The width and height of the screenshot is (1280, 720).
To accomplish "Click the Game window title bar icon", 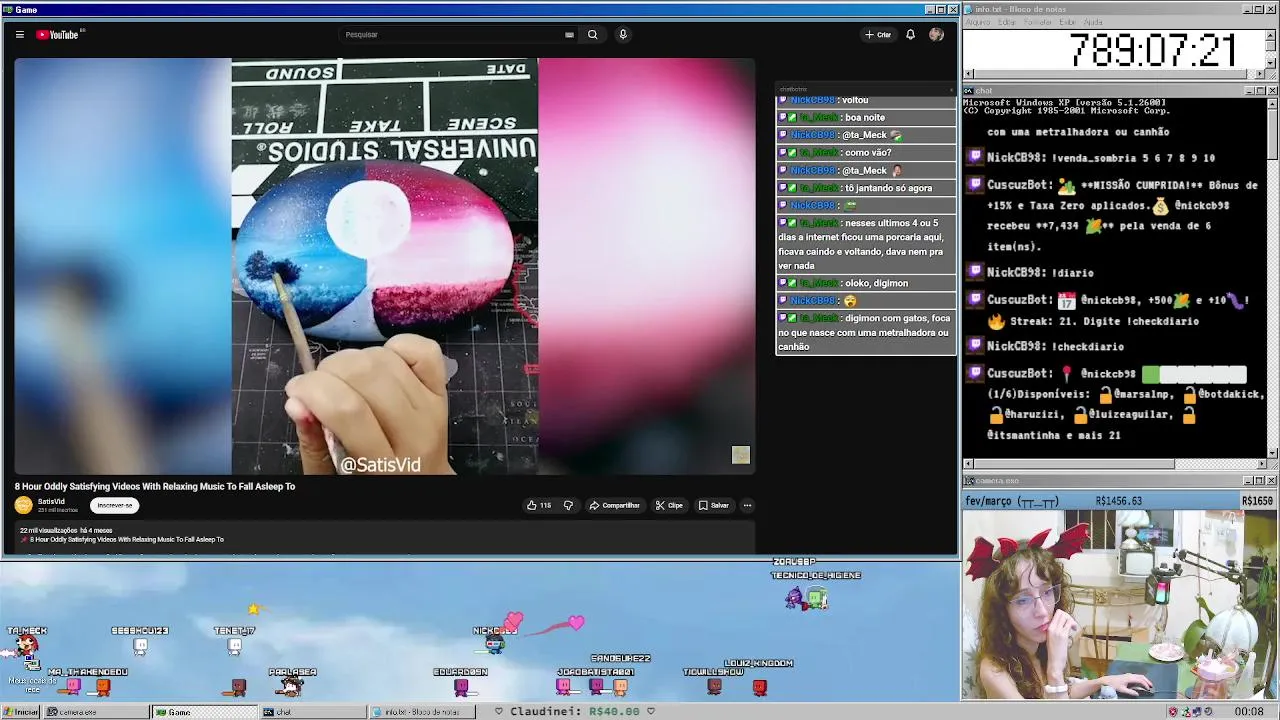I will pos(7,9).
